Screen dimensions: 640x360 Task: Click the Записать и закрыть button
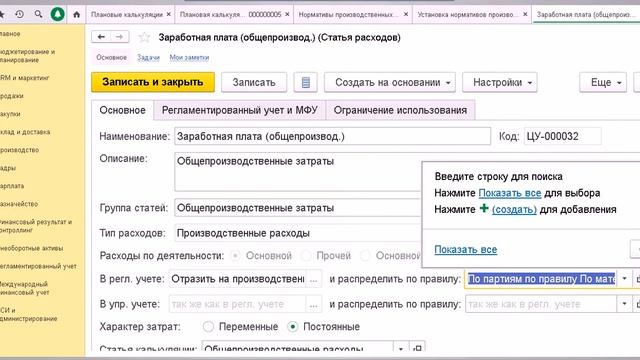(153, 82)
